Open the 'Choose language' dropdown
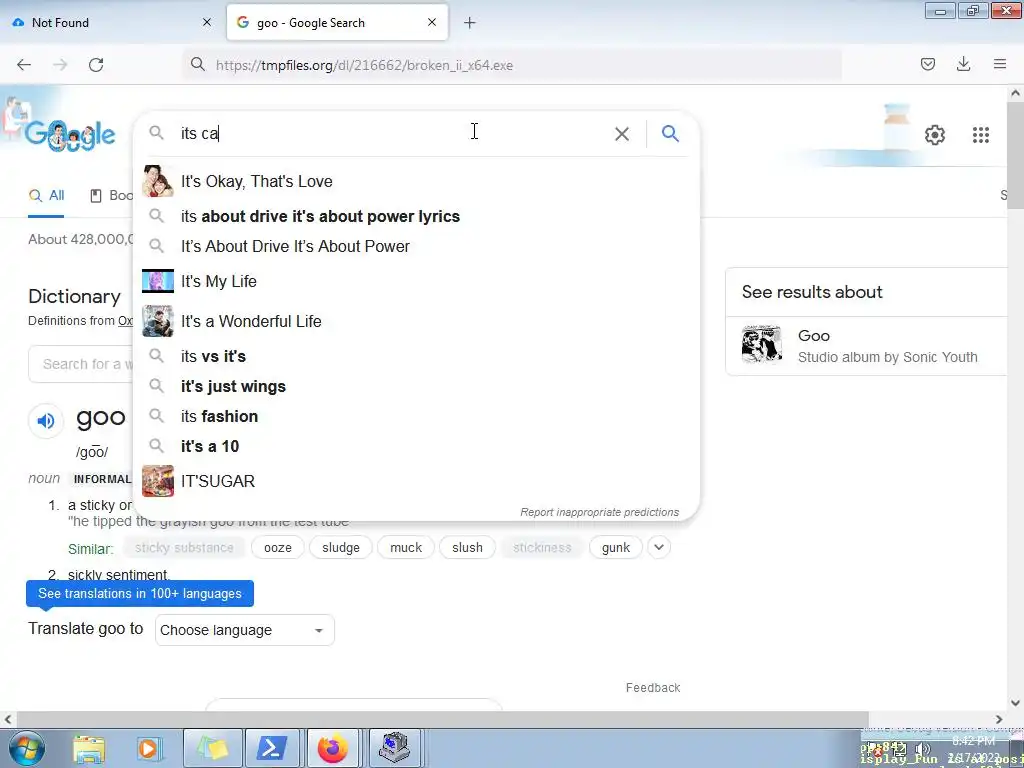Screen dimensions: 1024x768 pyautogui.click(x=245, y=630)
